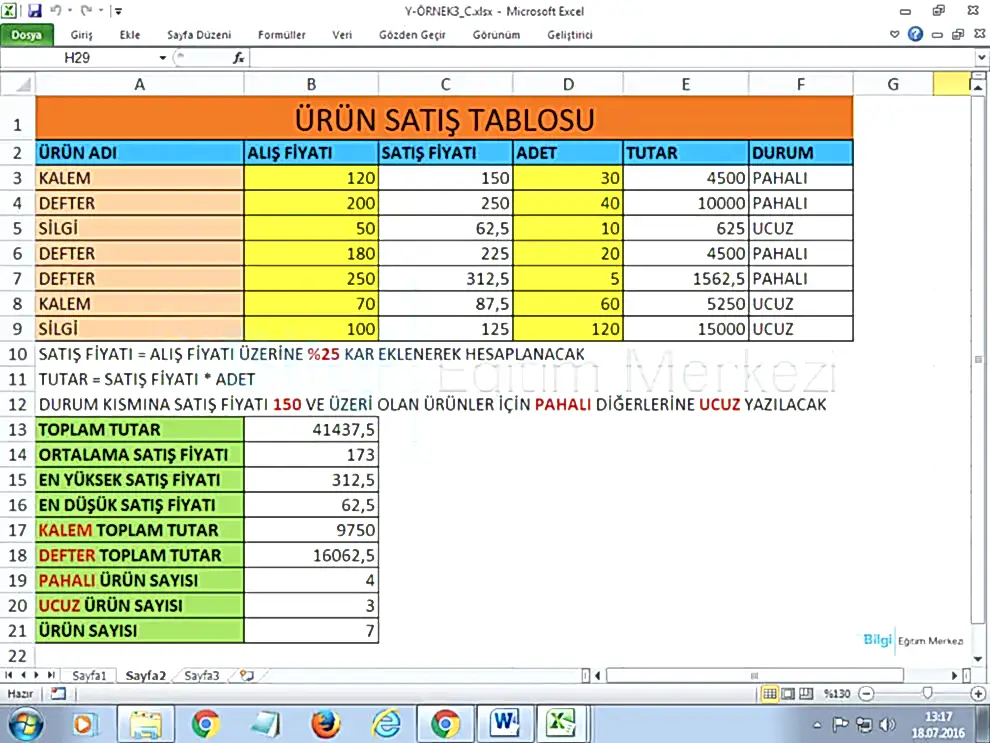Switch to Page Layout view
Viewport: 990px width, 743px height.
[x=788, y=693]
